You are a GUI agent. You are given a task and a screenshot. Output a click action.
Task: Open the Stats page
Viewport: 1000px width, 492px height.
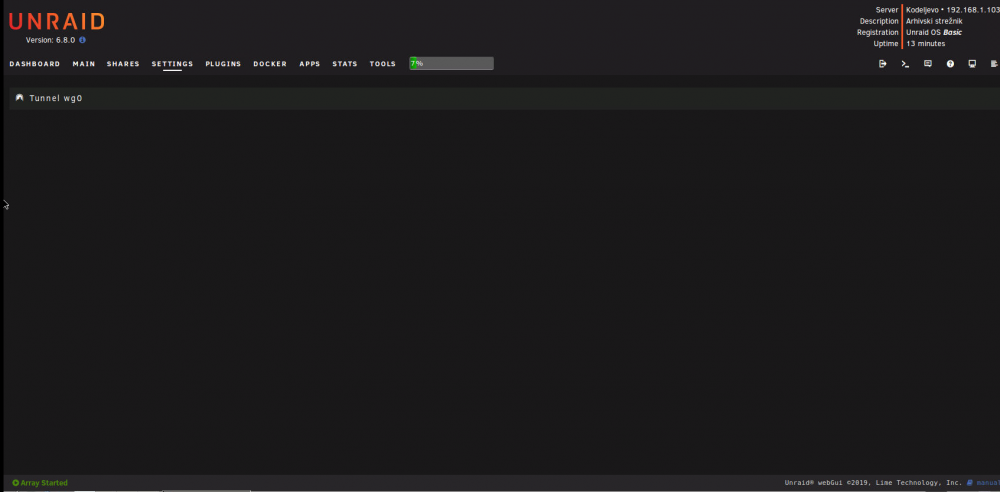(344, 64)
